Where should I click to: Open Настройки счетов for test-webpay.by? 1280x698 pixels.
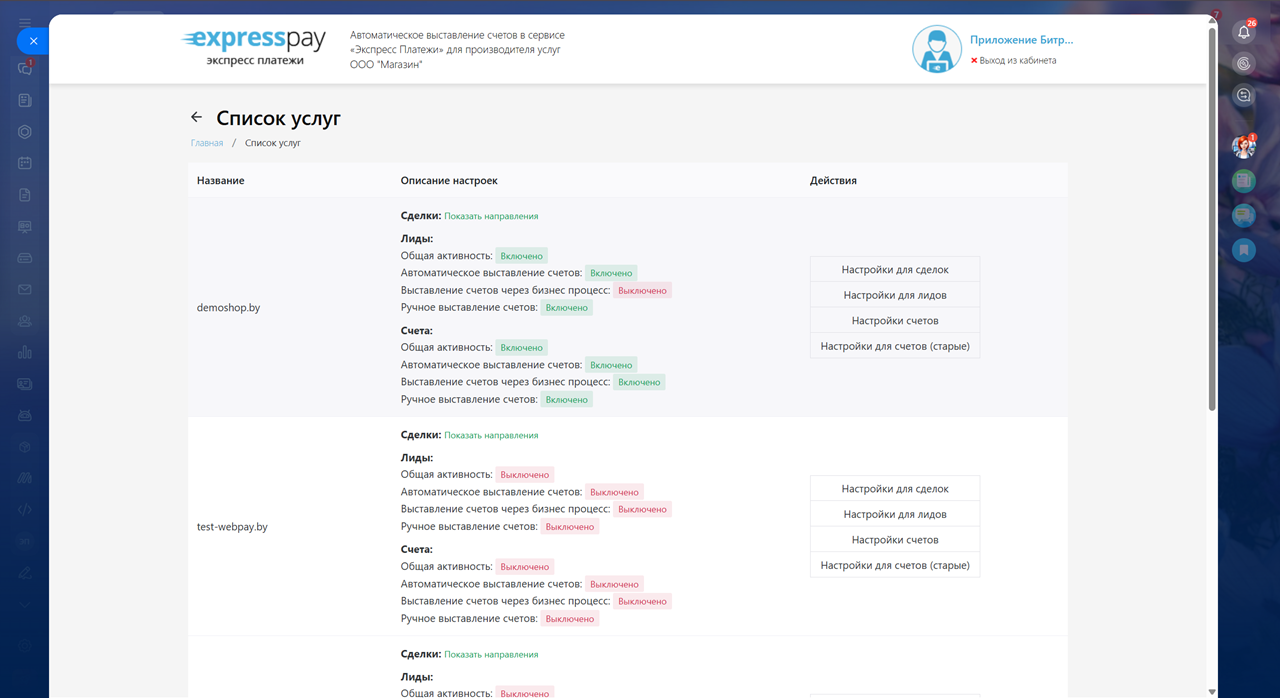(895, 540)
